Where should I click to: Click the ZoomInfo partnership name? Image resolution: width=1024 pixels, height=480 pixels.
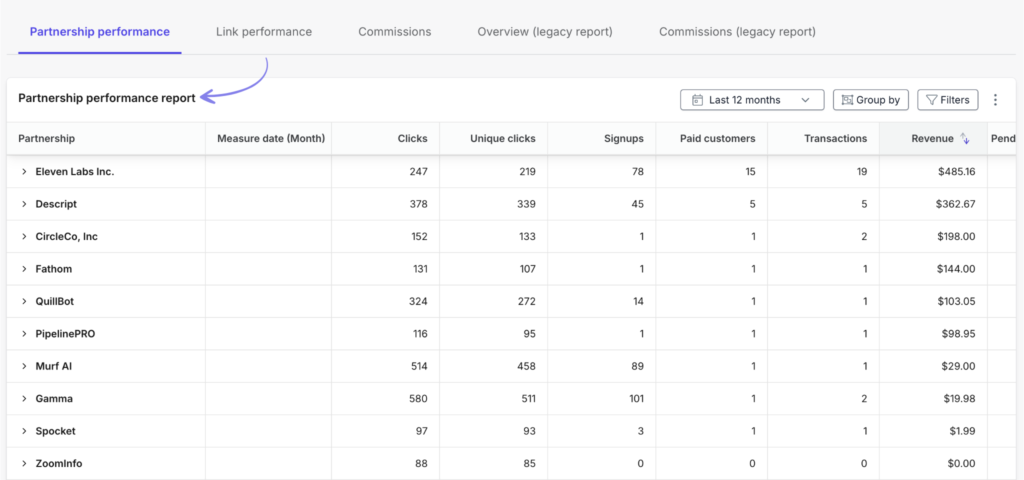(59, 464)
